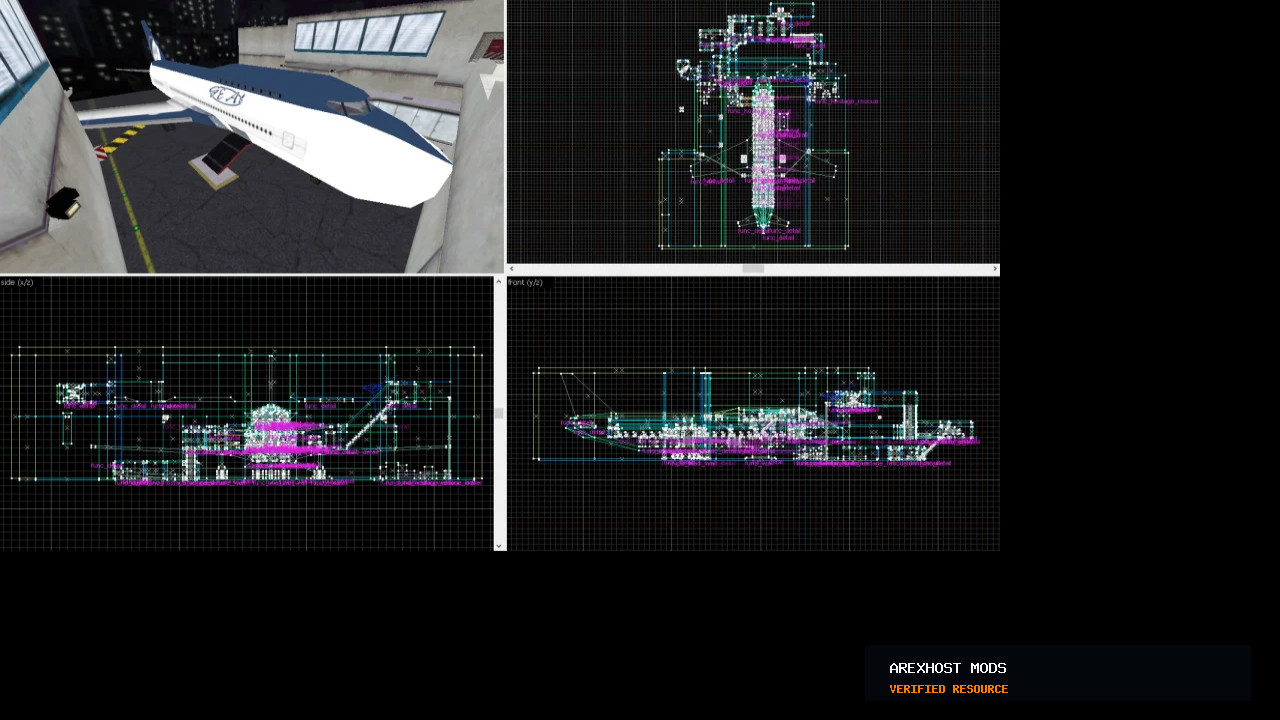The width and height of the screenshot is (1280, 720).
Task: Click the black spotlight prop in the 3D view
Action: (x=64, y=202)
